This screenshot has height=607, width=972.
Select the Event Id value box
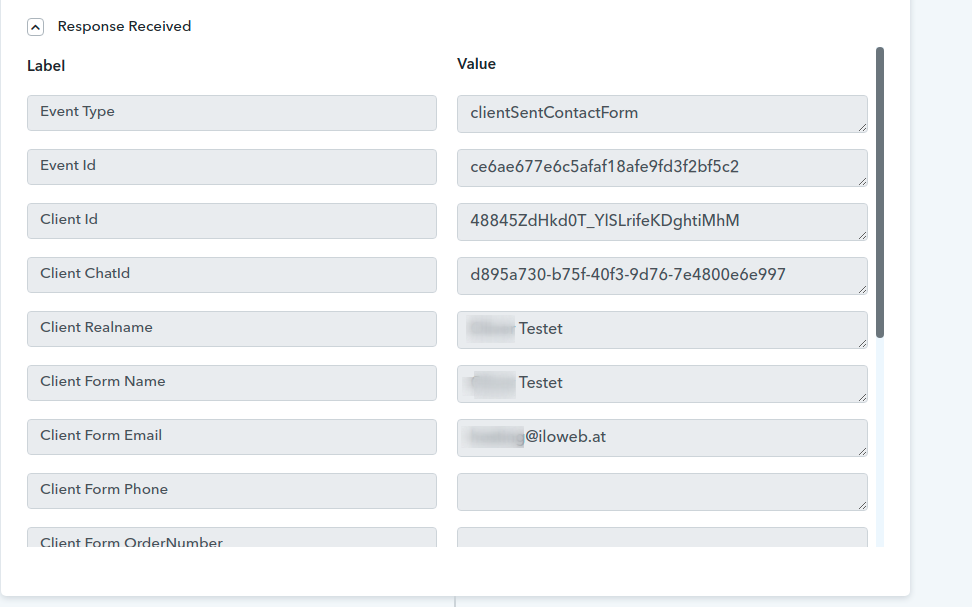pos(662,167)
